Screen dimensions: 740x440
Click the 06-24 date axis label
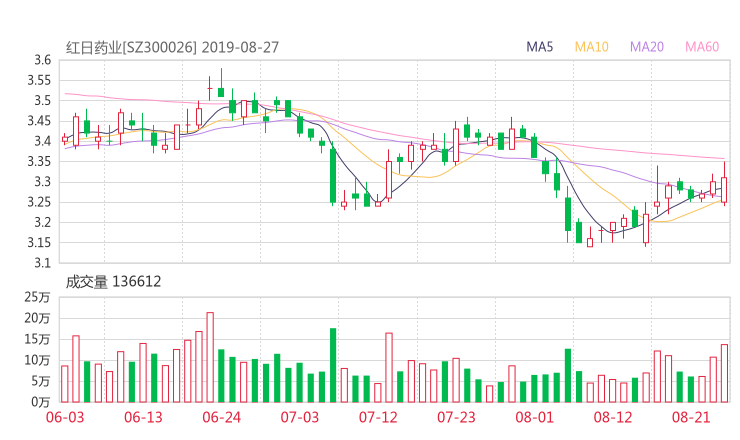pos(221,417)
